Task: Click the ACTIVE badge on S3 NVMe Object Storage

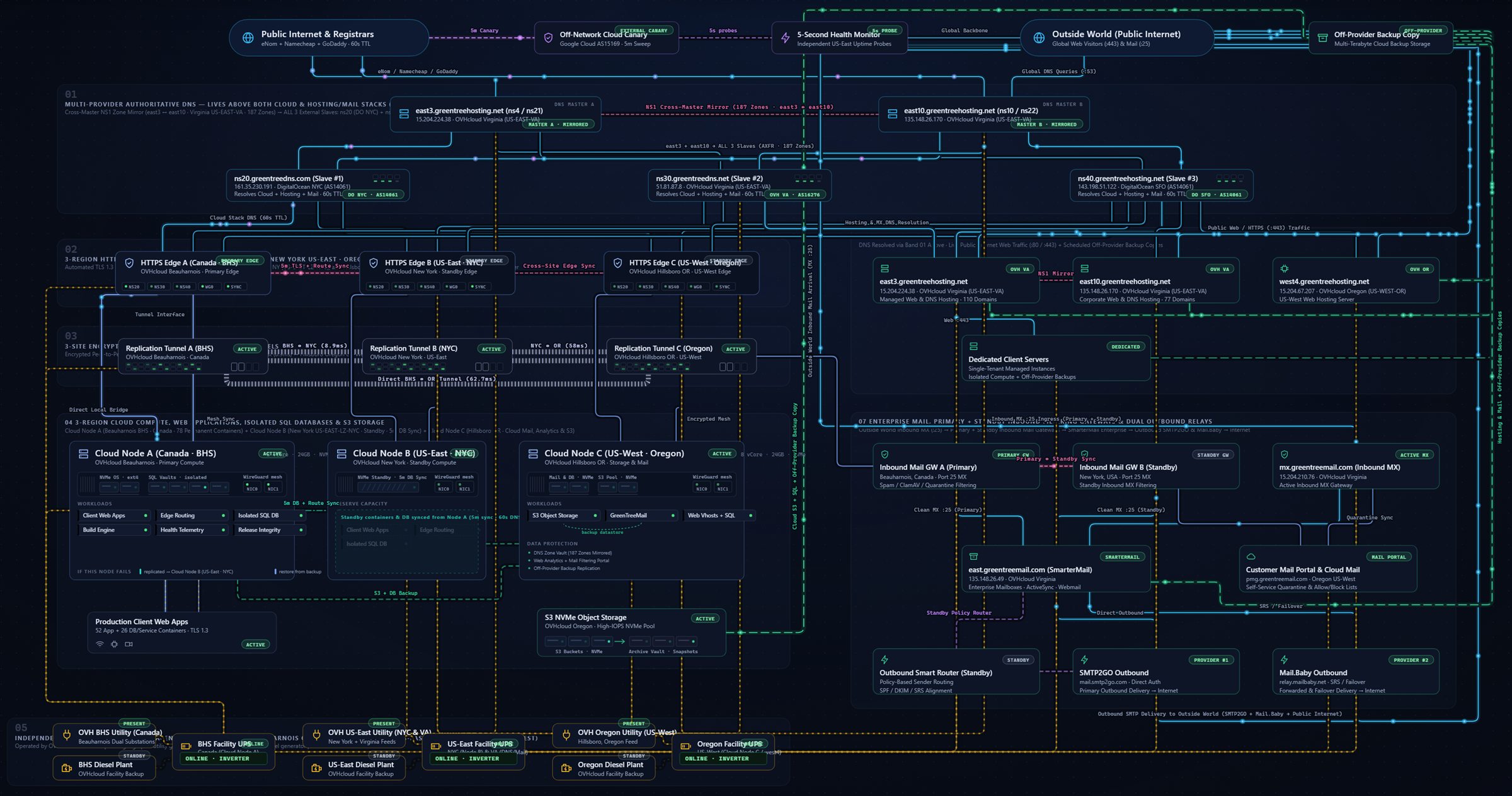Action: coord(705,618)
